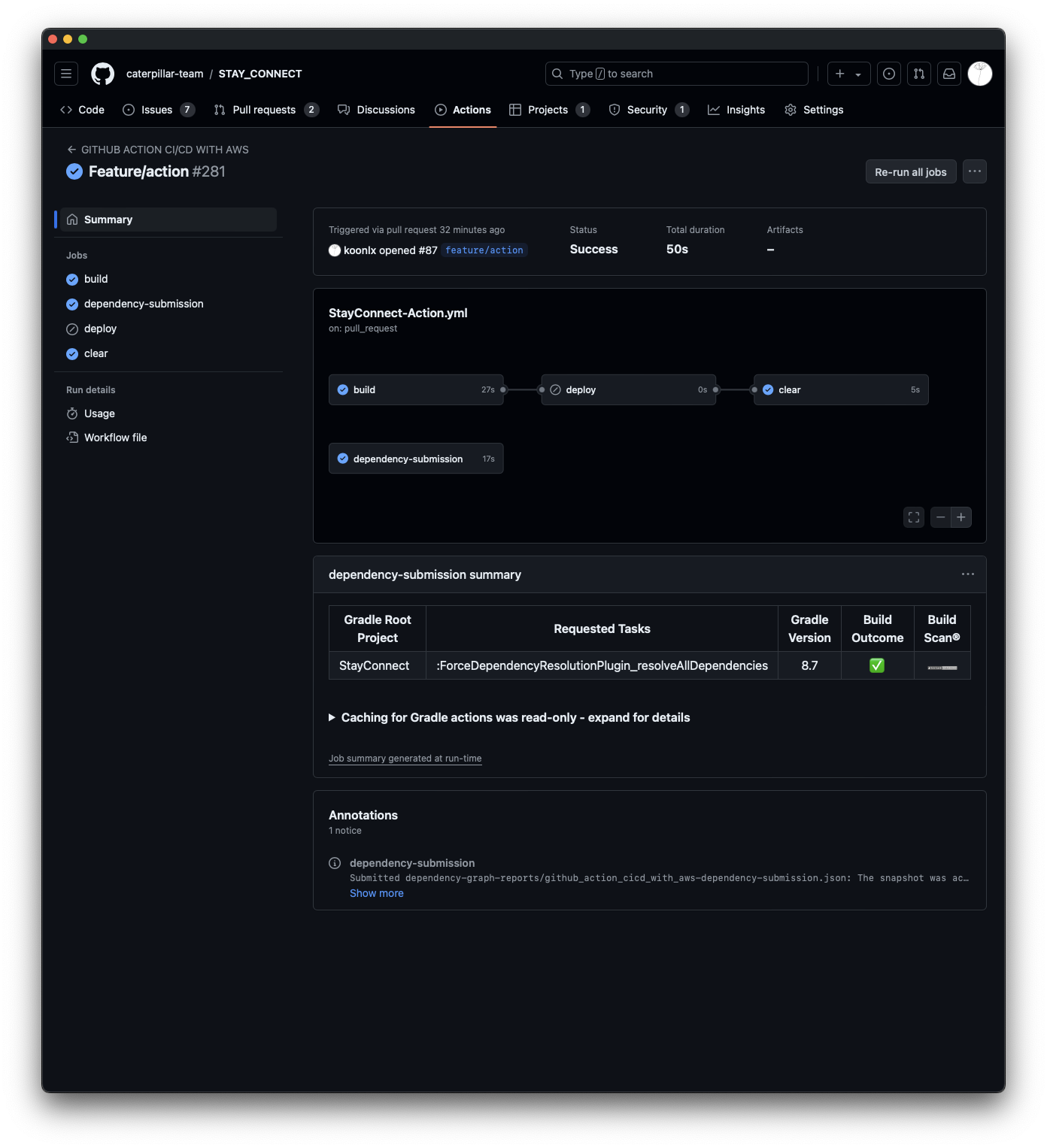Click the home icon beside Summary

72,220
